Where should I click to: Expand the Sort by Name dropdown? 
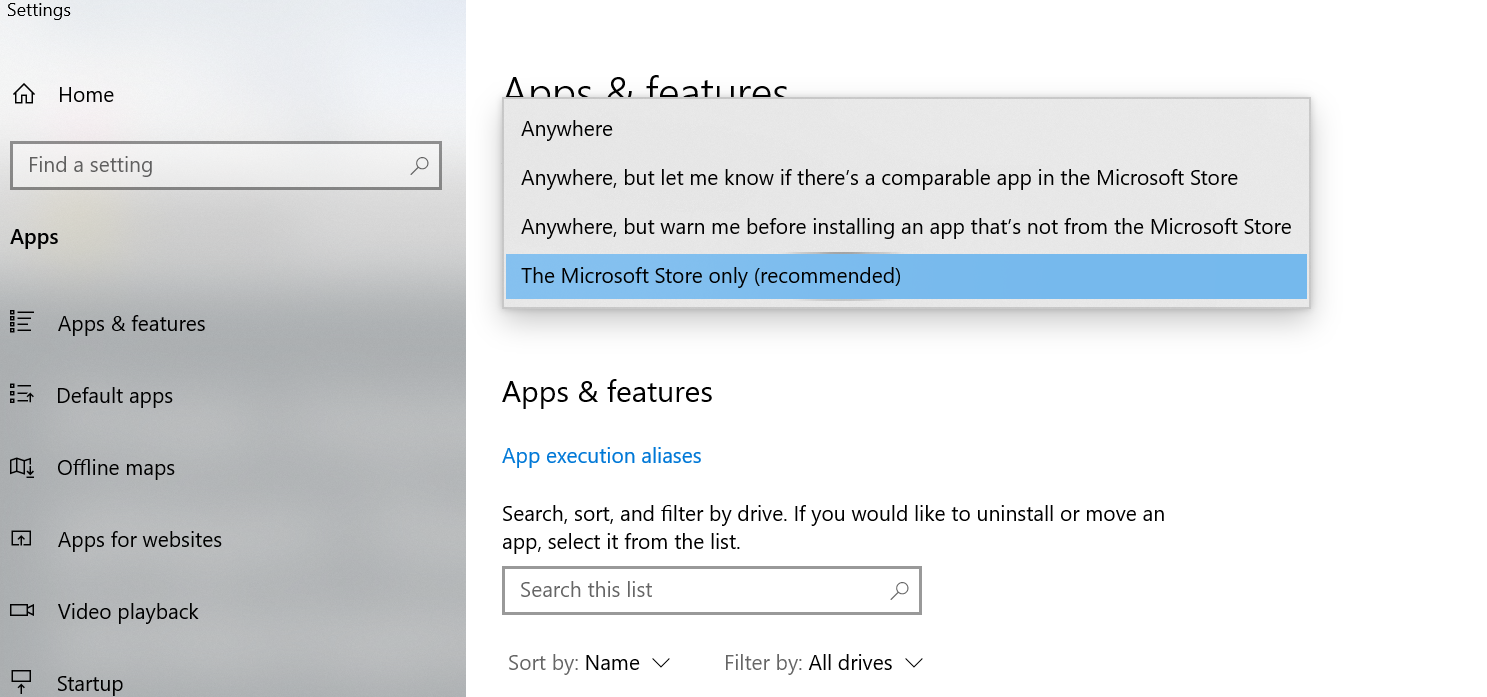[589, 663]
